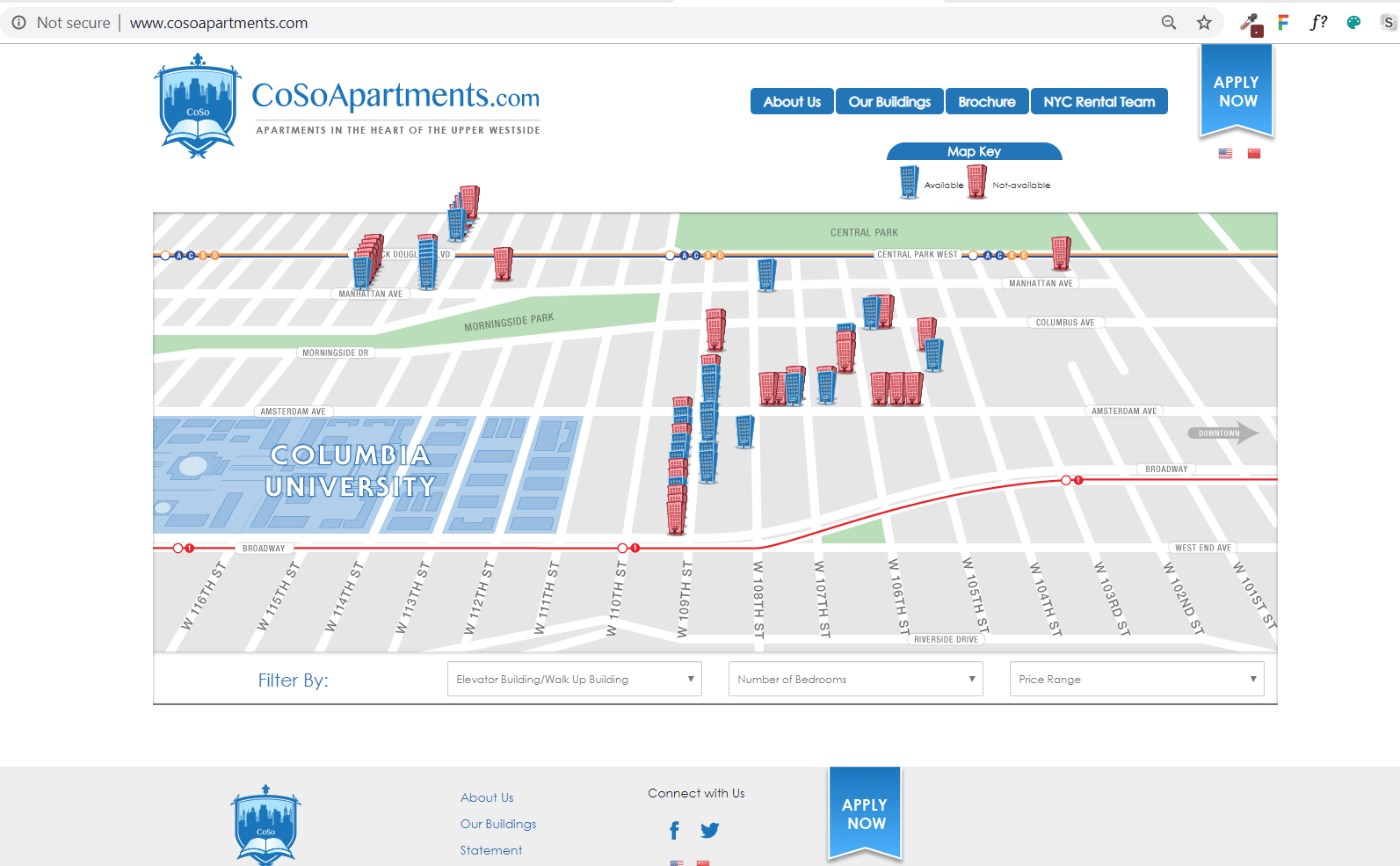Screen dimensions: 1400x866
Task: Select red building above right Manhattan Ave label
Action: pyautogui.click(x=1061, y=253)
